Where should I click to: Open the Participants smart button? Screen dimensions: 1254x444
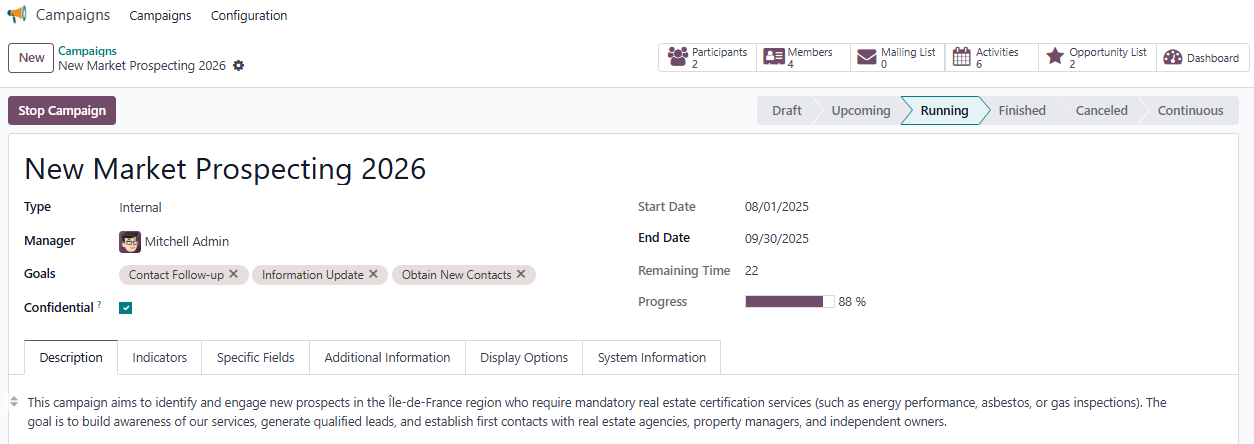707,58
